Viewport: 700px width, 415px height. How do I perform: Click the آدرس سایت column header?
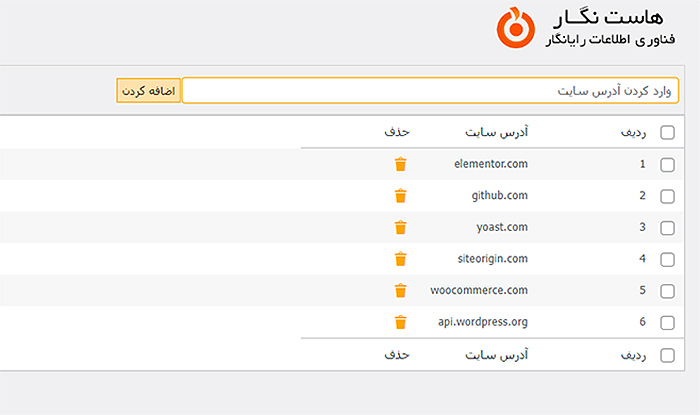click(497, 132)
